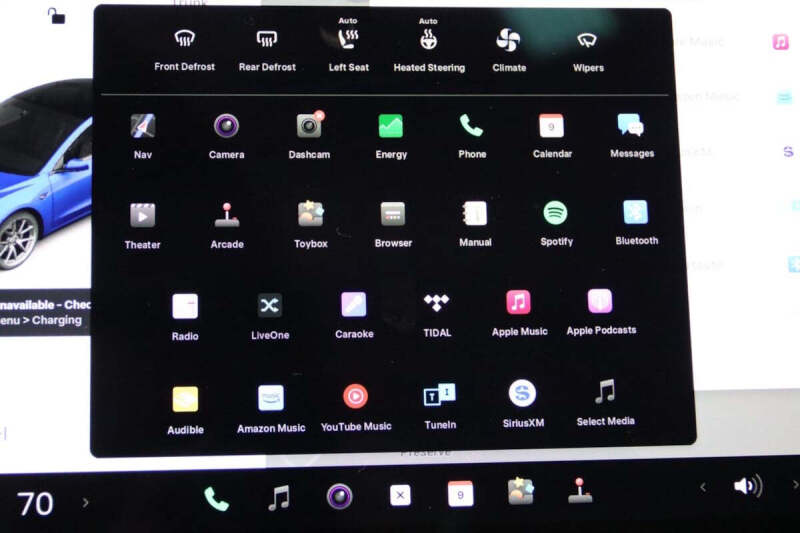800x533 pixels.
Task: Open the Nav app
Action: click(143, 136)
